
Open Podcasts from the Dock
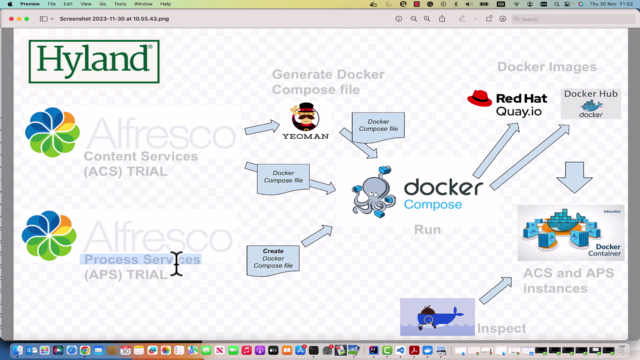(260, 350)
